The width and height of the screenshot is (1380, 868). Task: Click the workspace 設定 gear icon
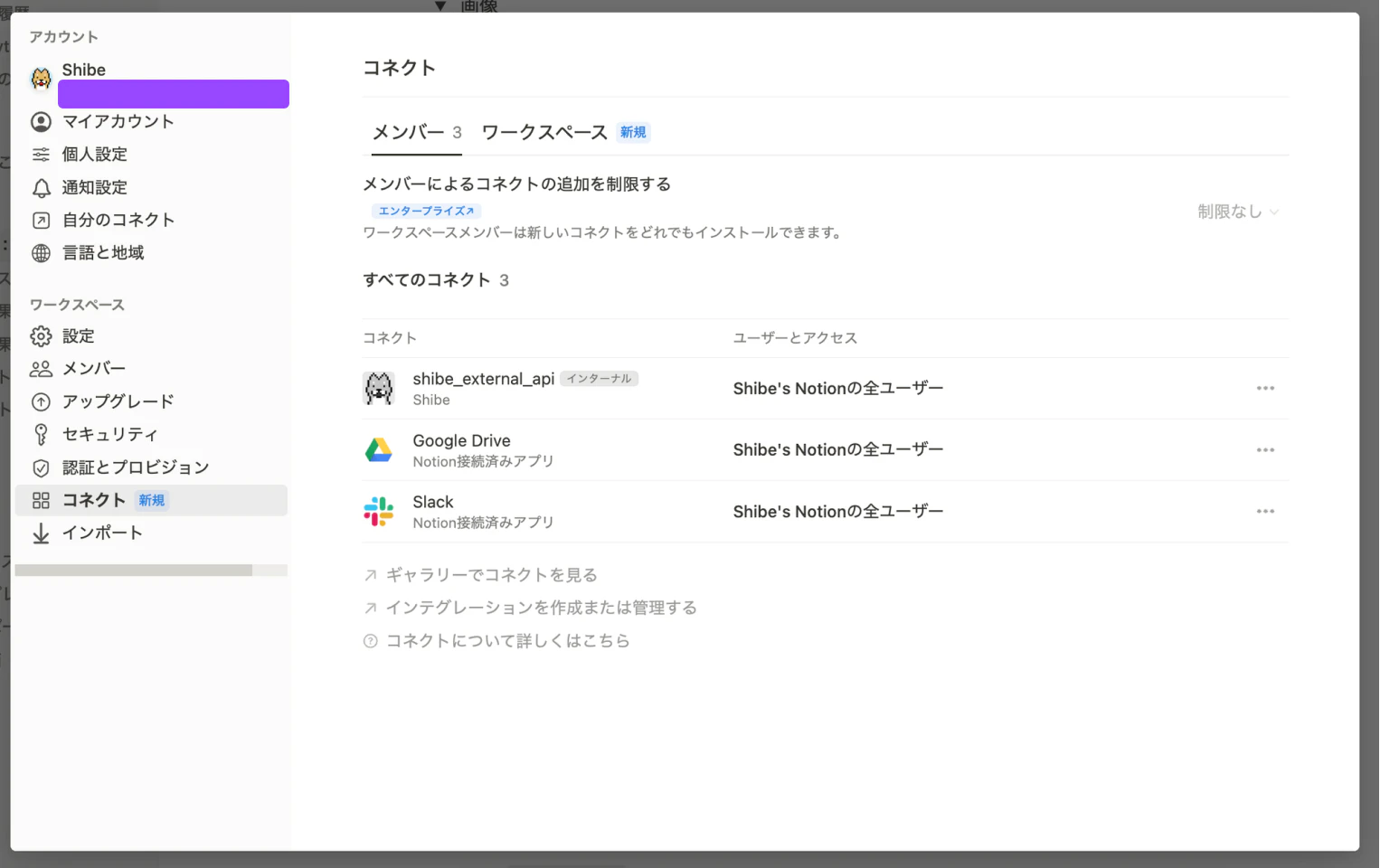41,336
